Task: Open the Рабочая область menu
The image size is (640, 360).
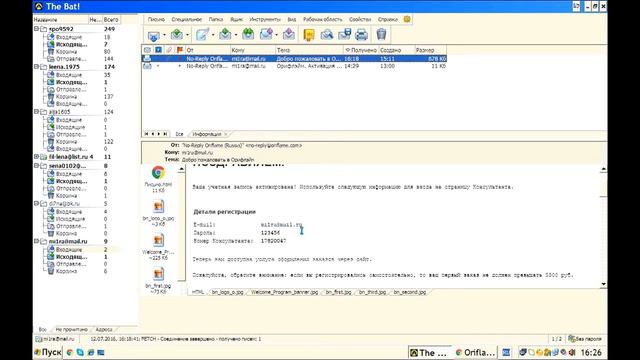Action: coord(322,19)
